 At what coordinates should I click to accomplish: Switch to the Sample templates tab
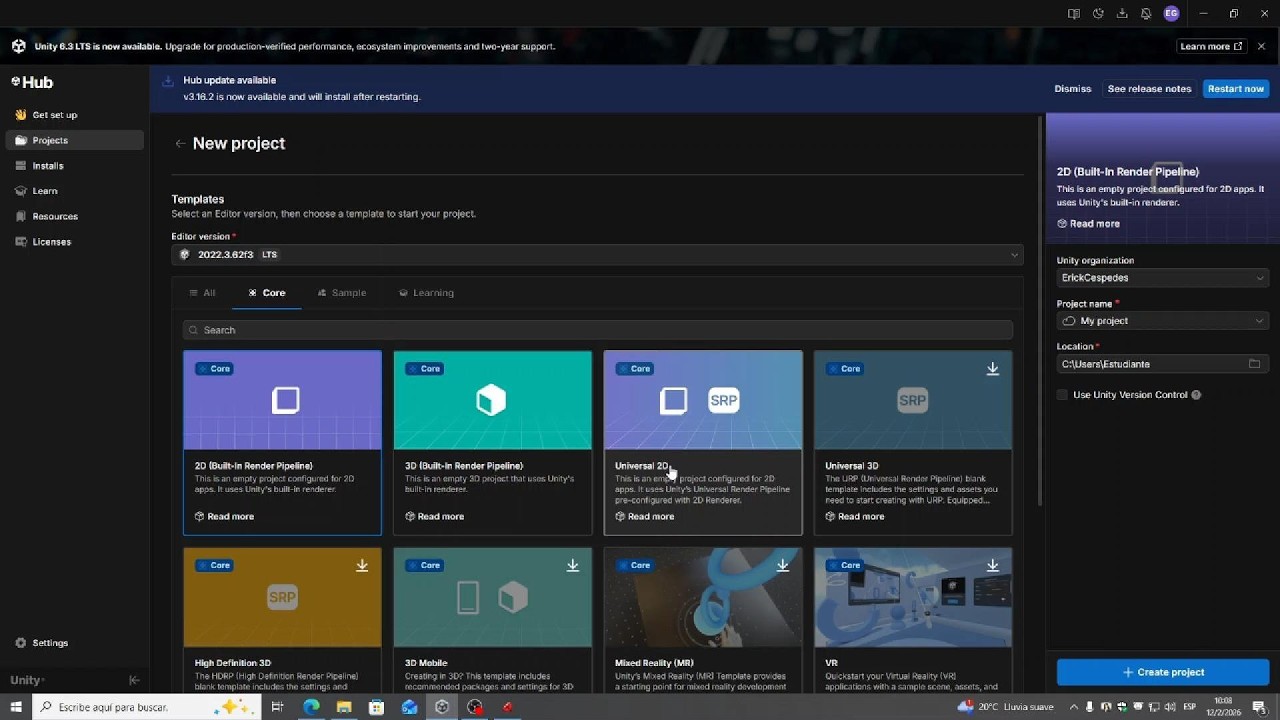coord(342,293)
